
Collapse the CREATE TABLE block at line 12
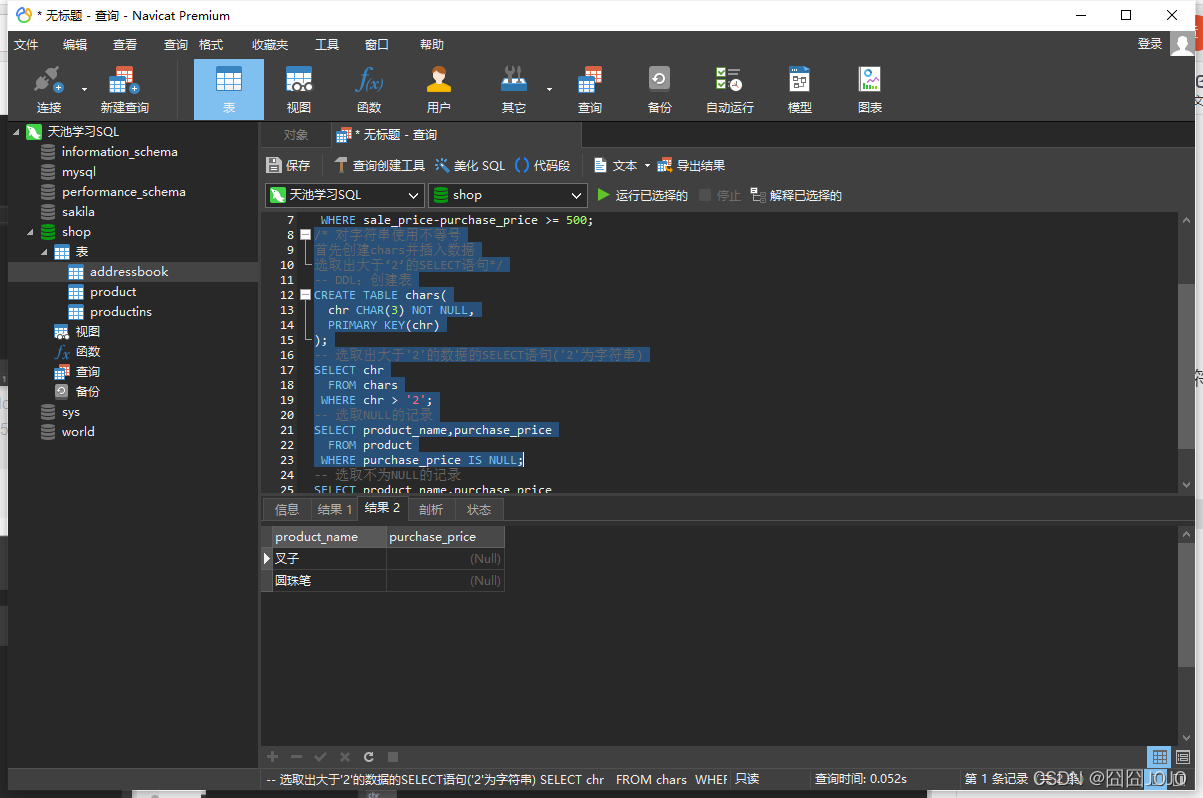[305, 295]
